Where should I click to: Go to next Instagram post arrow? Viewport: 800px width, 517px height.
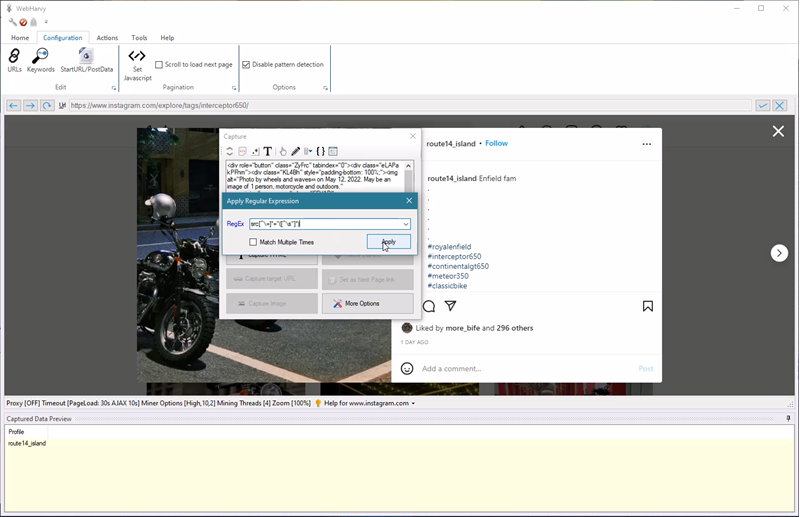click(x=779, y=253)
